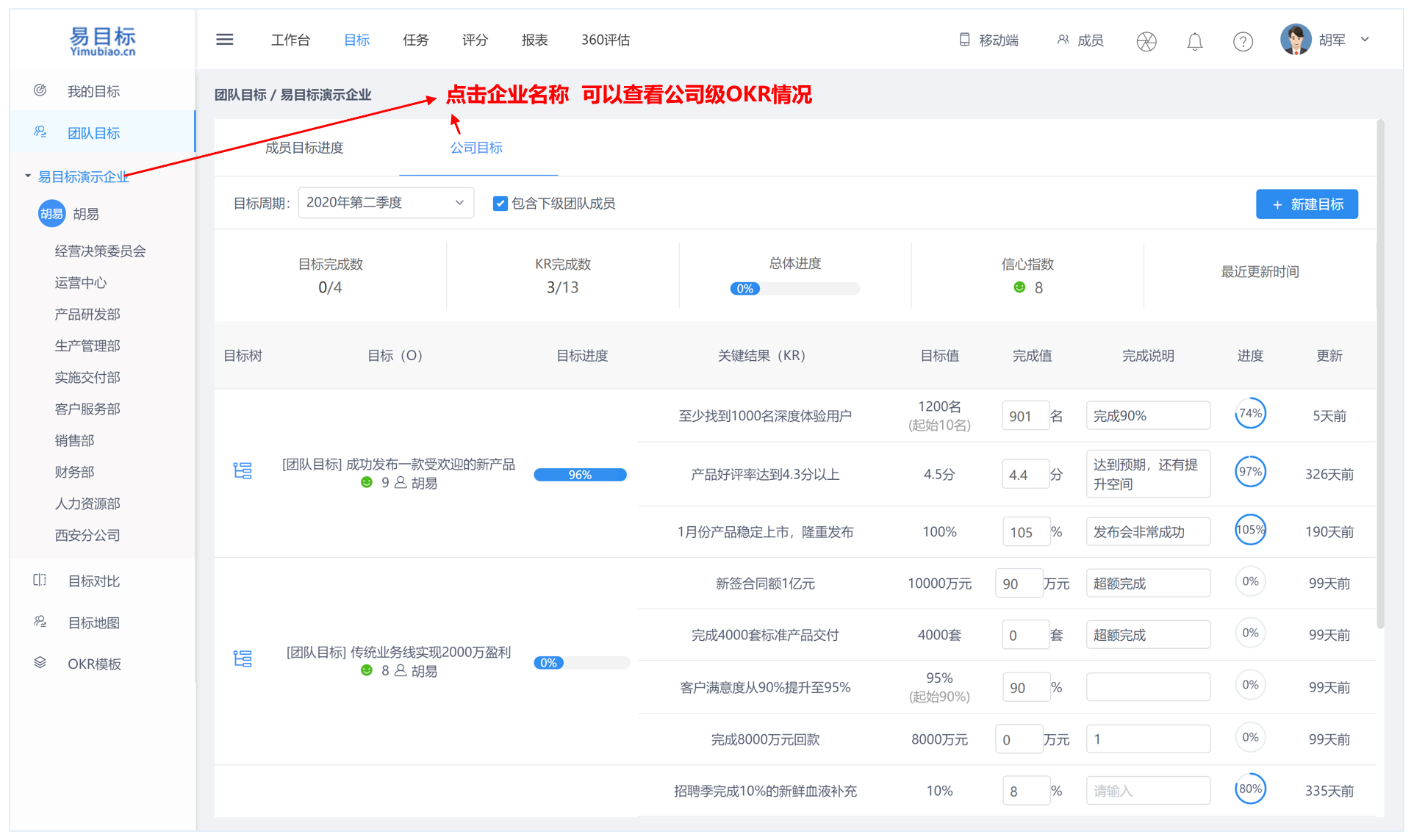Open goal tree icon for 传统业务线实现2000万盈利

[243, 659]
